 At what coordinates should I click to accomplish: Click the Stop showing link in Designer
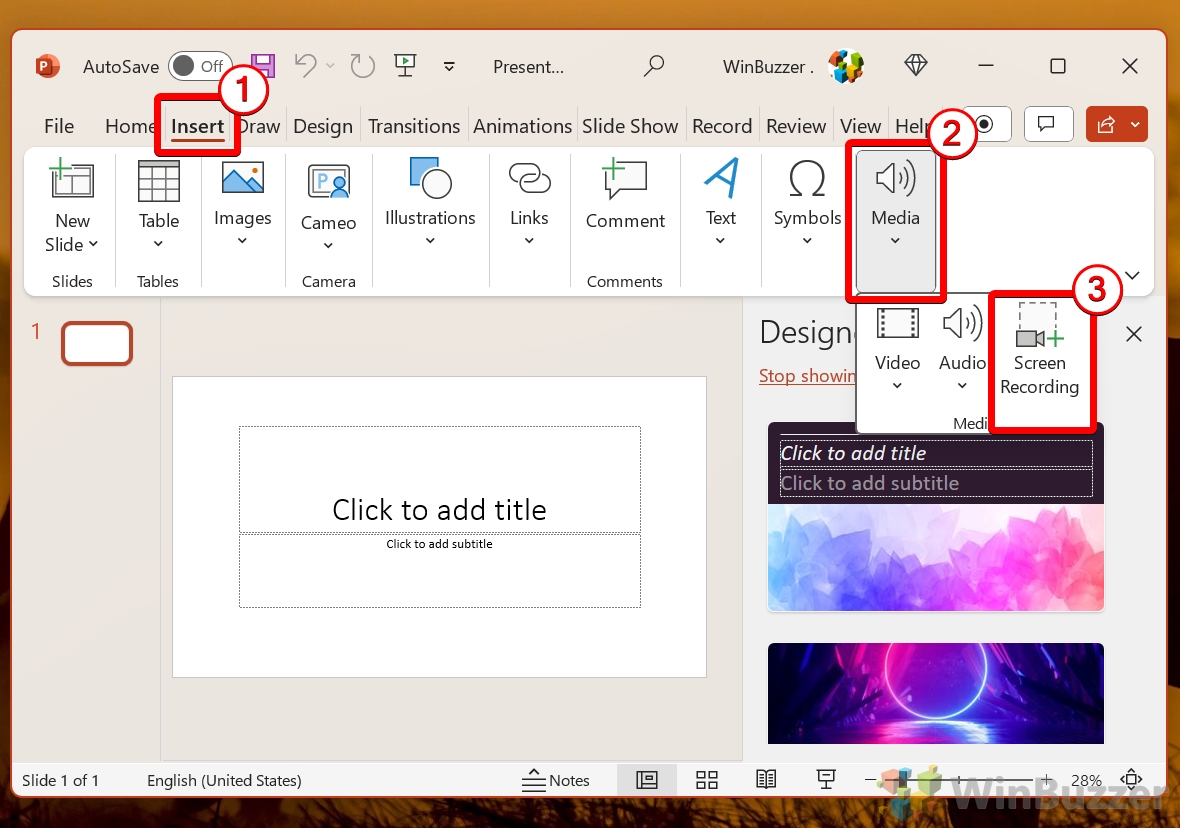(x=807, y=376)
